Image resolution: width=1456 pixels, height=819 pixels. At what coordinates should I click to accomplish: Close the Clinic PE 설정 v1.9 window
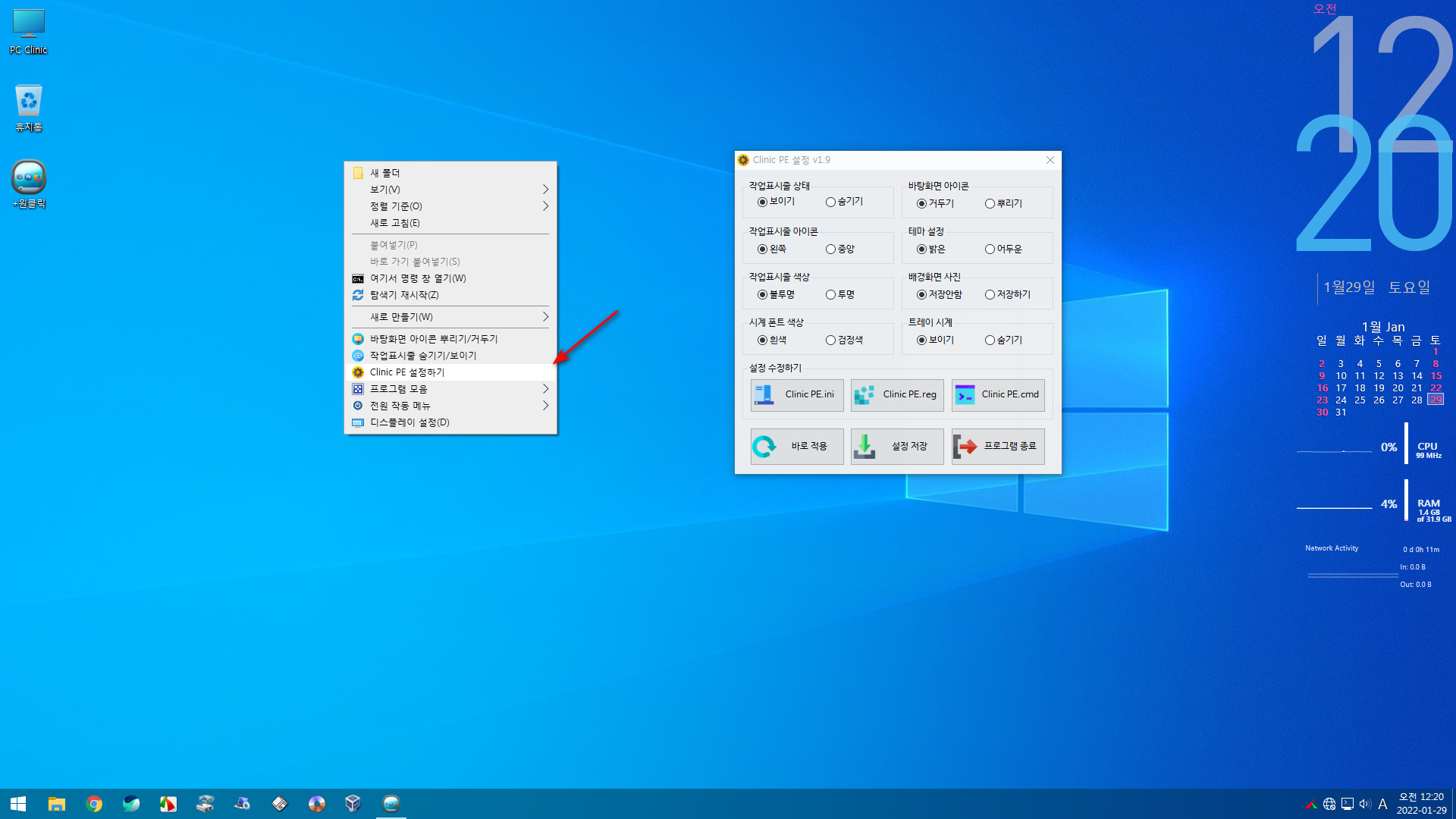(1050, 160)
